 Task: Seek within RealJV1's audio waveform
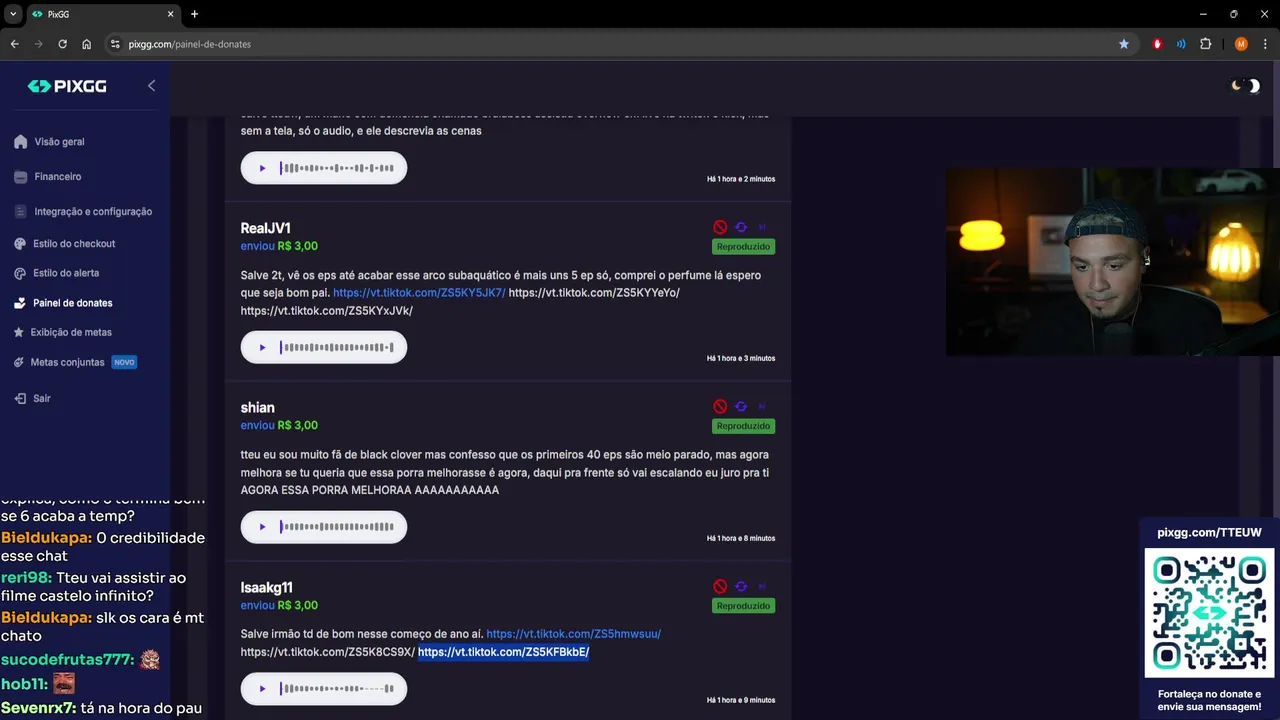pyautogui.click(x=337, y=348)
